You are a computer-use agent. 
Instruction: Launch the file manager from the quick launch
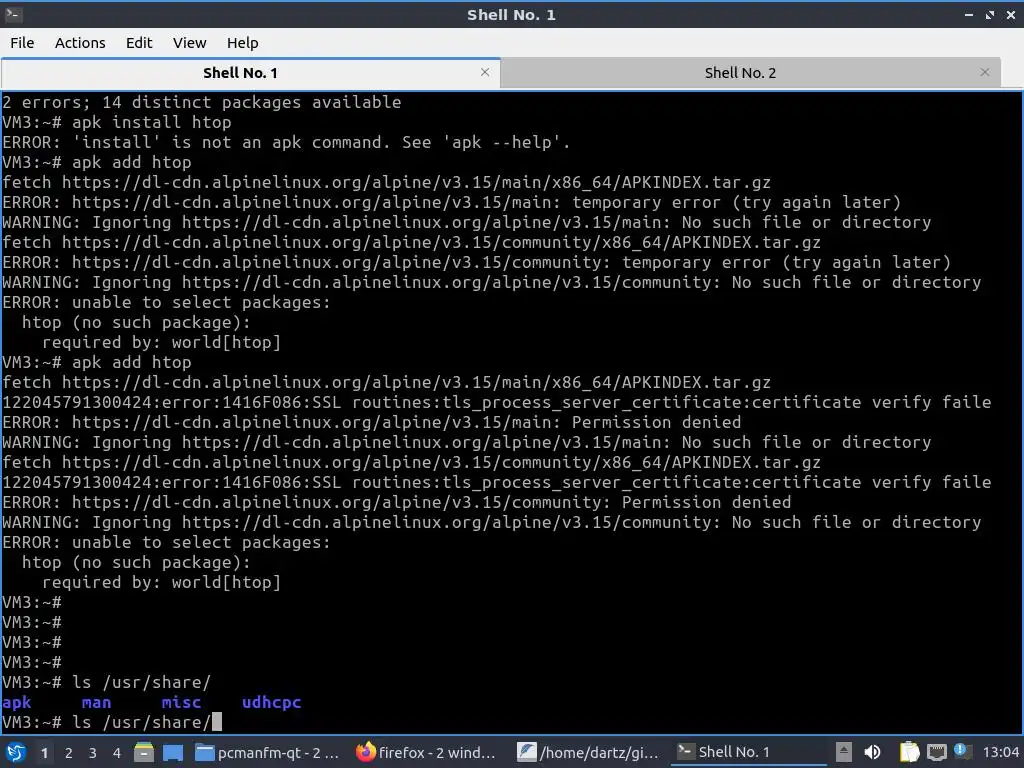[144, 752]
